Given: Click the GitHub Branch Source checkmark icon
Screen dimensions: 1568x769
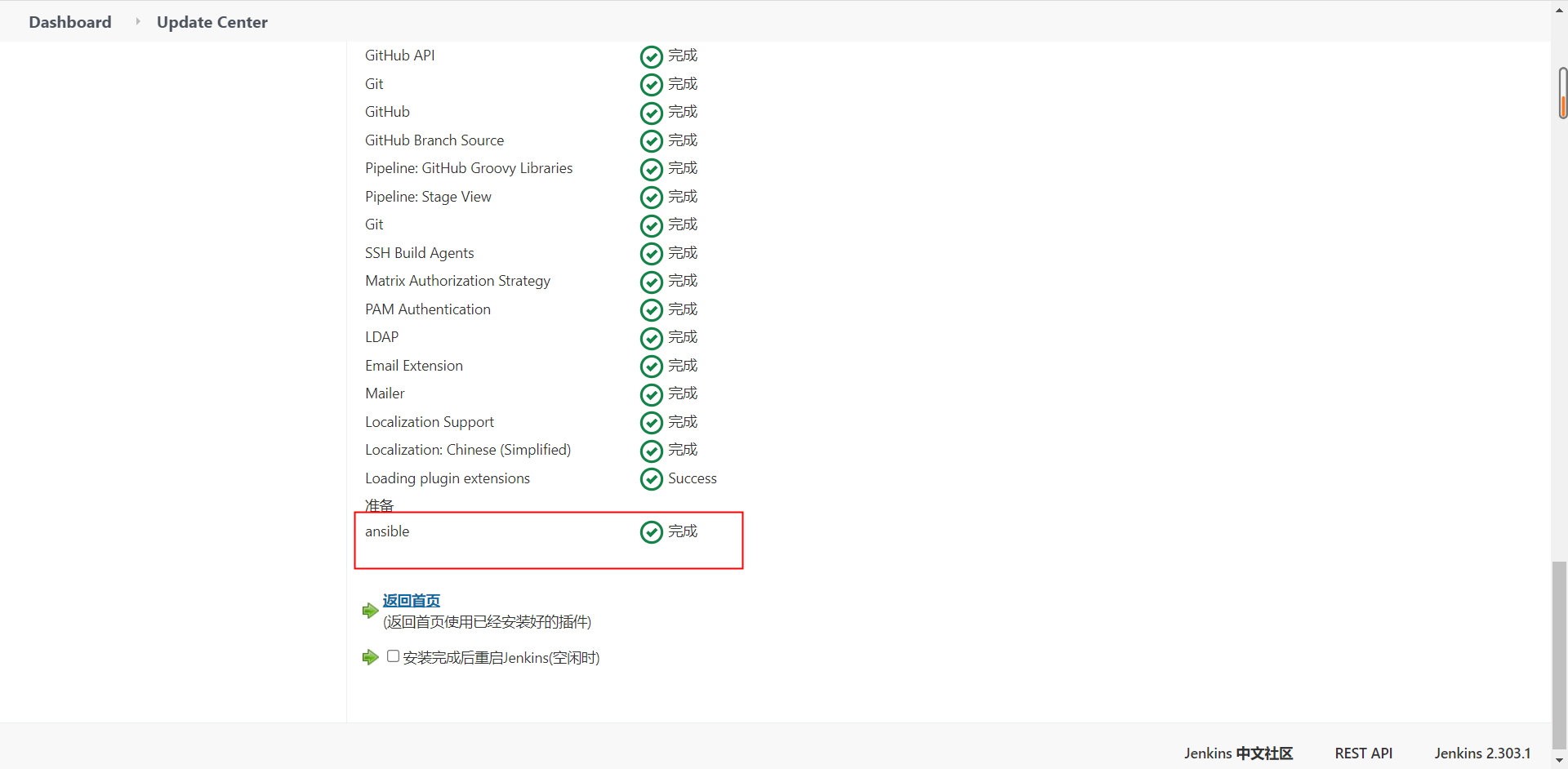Looking at the screenshot, I should (651, 141).
